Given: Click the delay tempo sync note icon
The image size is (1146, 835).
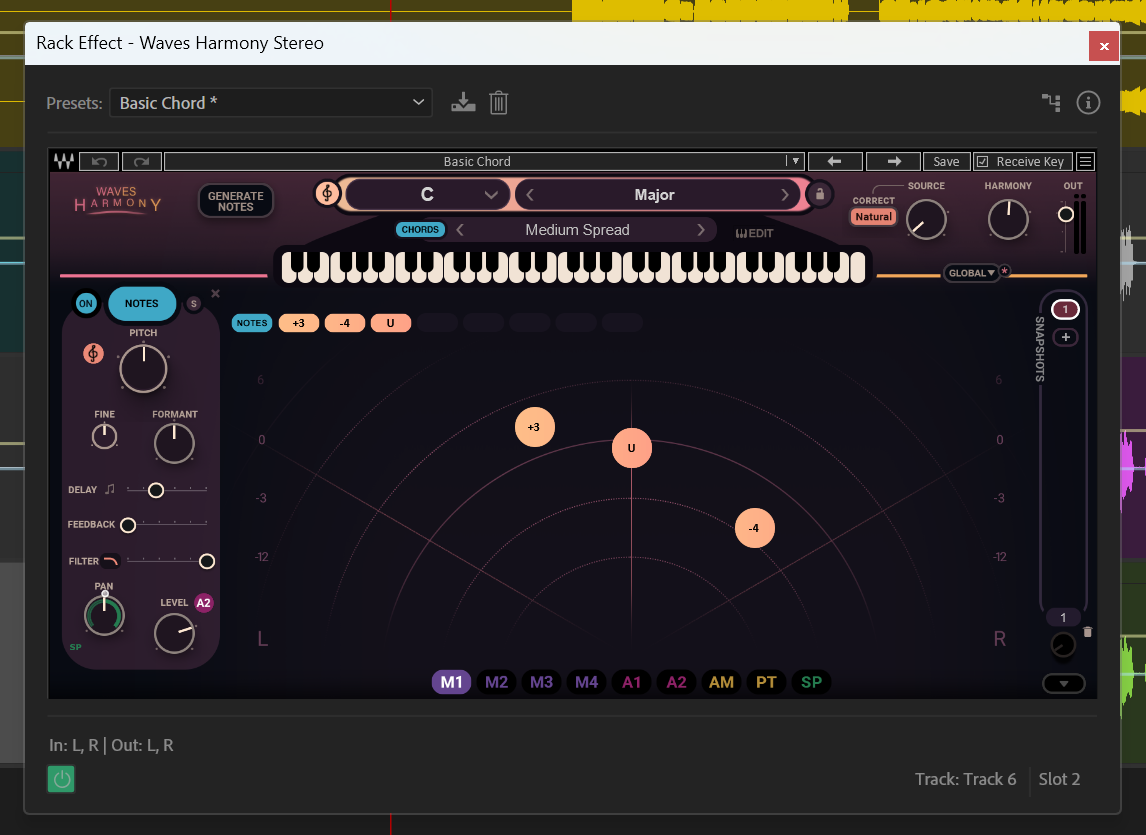Looking at the screenshot, I should (x=110, y=489).
